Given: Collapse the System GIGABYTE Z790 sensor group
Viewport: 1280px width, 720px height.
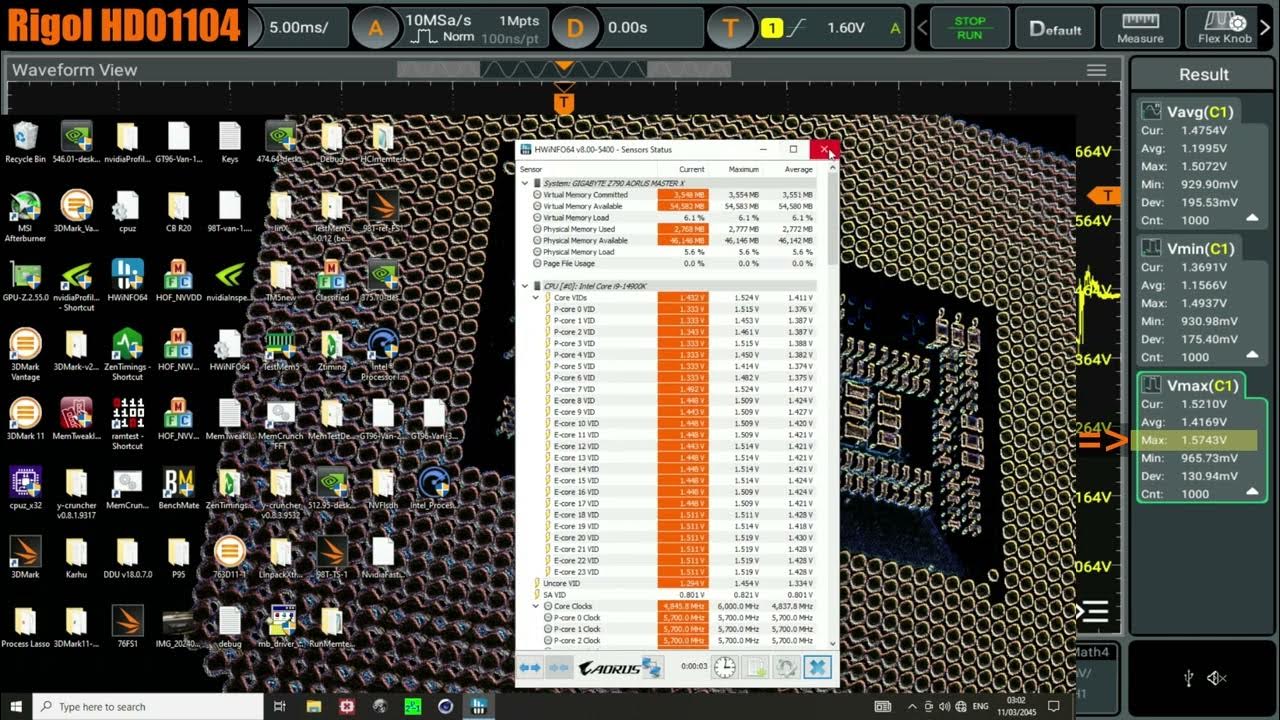Looking at the screenshot, I should [525, 183].
